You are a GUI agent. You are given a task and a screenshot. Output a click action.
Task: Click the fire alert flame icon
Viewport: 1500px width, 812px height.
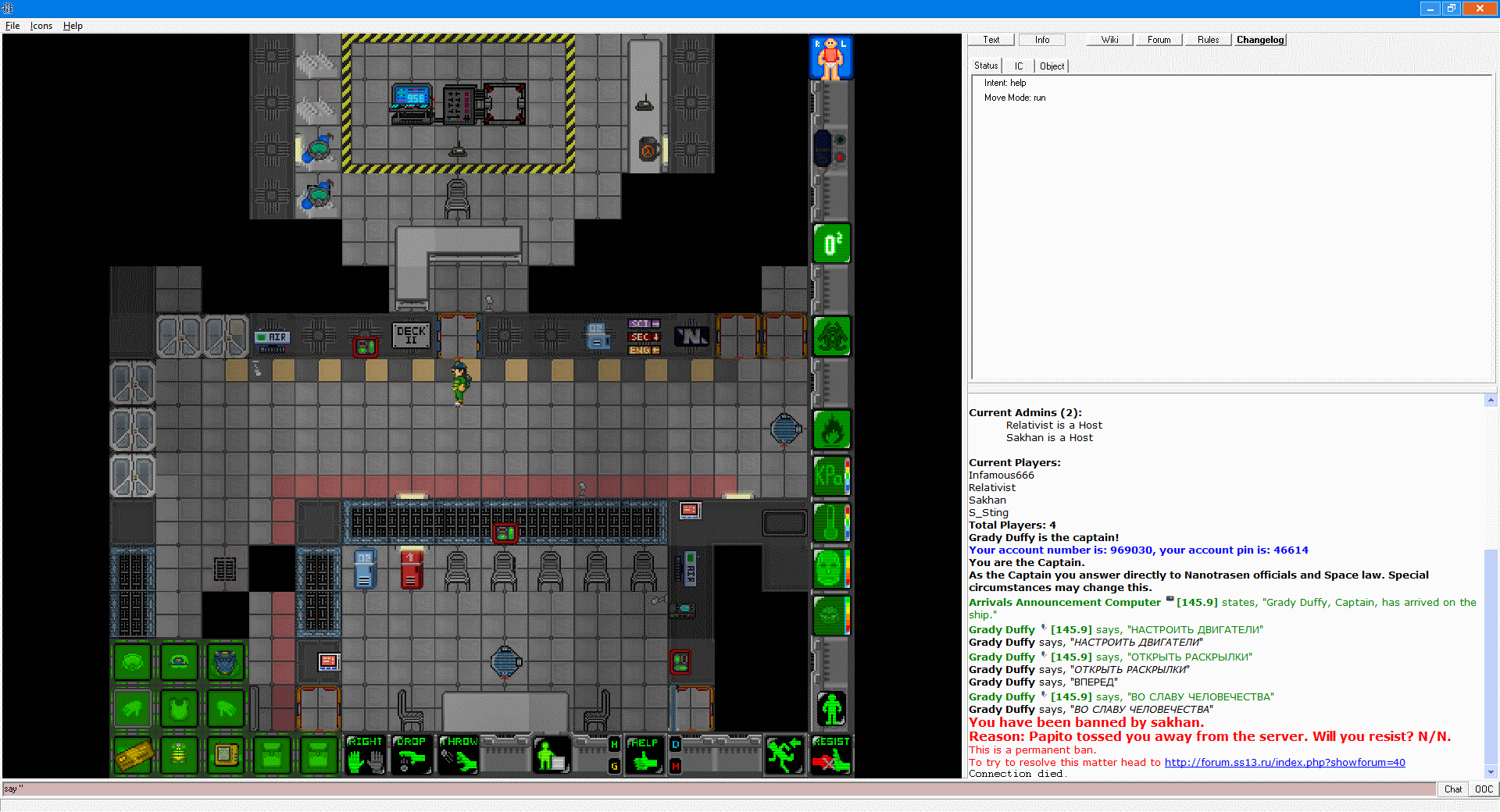pos(832,429)
